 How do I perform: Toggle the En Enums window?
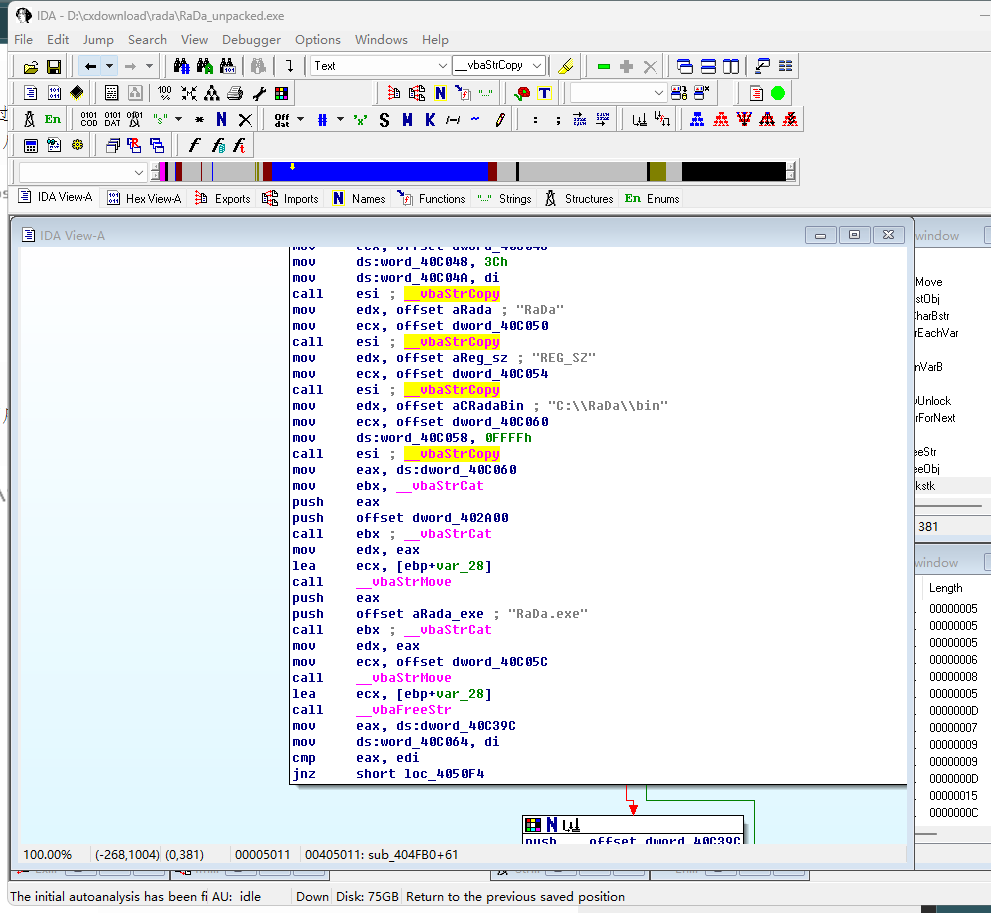click(652, 198)
